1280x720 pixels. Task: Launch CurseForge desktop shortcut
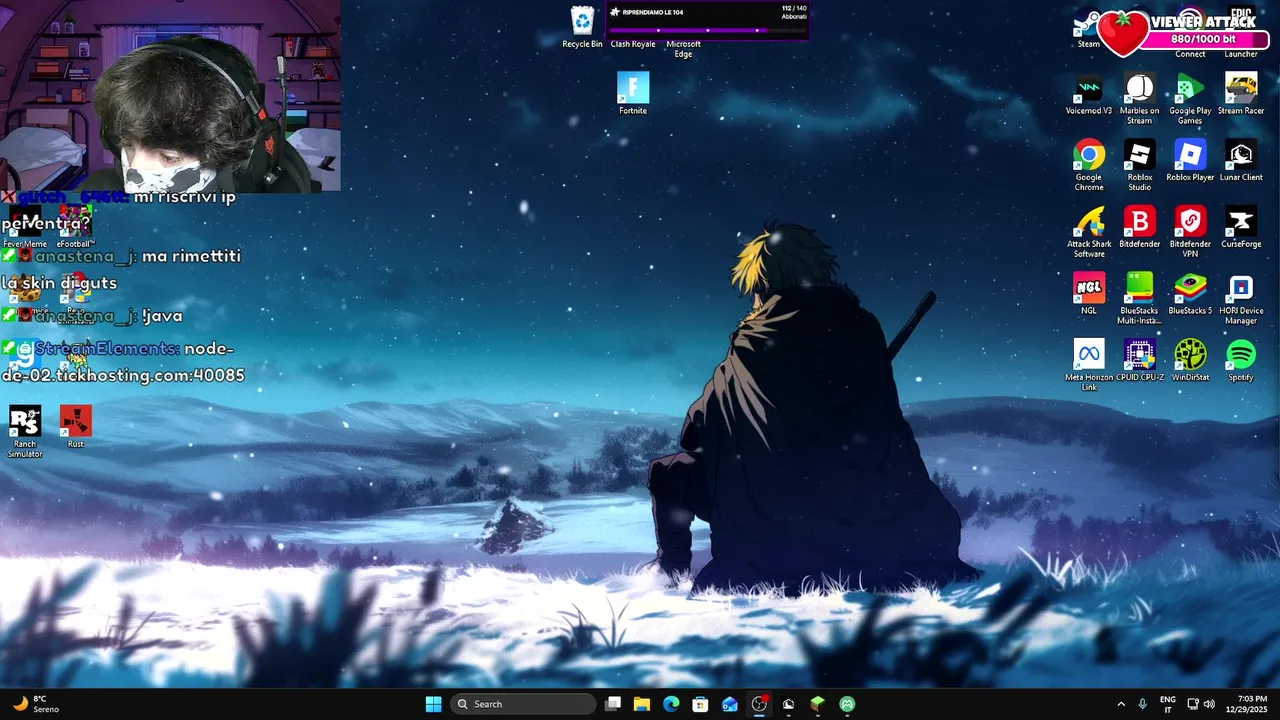(x=1241, y=227)
